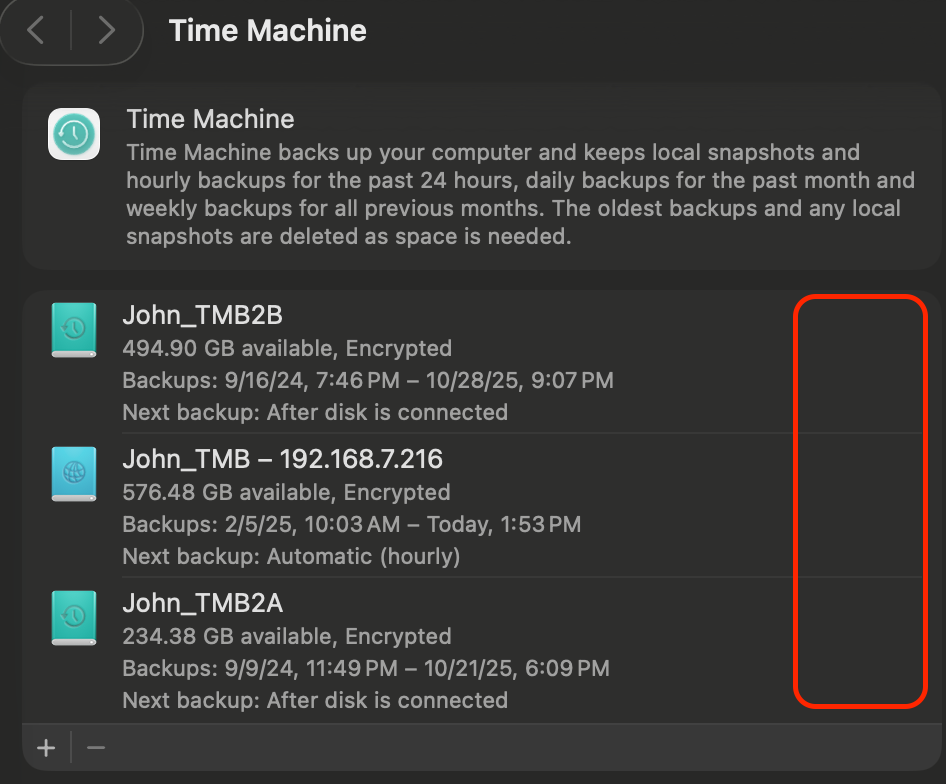
Task: Click Next backup: Automatic (hourly)
Action: pyautogui.click(x=291, y=556)
